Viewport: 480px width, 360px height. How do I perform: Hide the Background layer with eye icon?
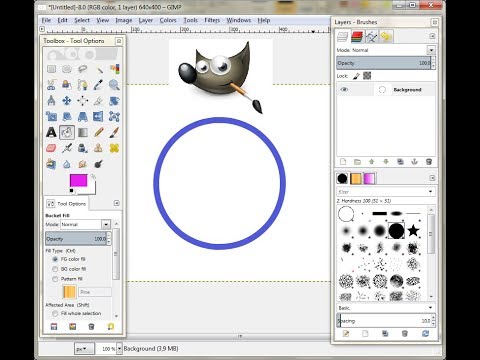345,90
